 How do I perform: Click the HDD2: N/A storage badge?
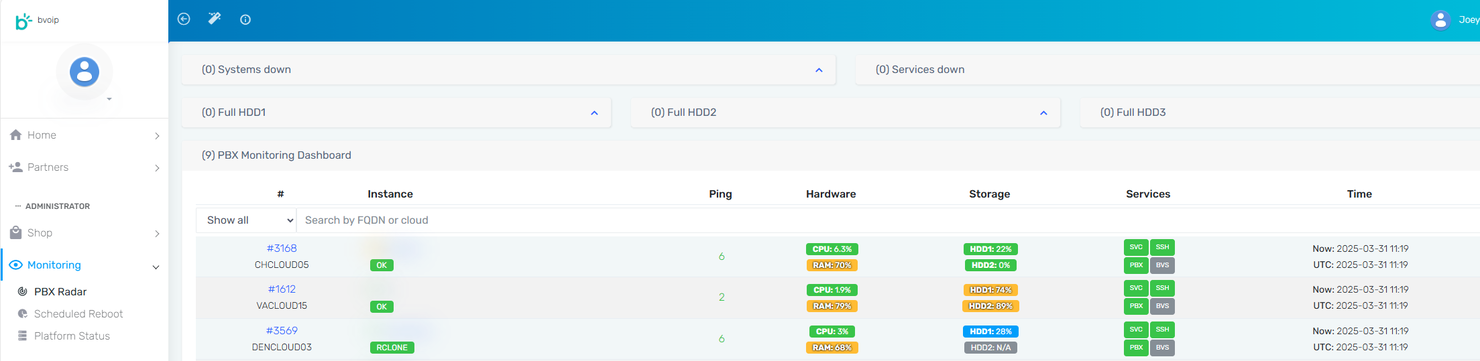click(990, 347)
